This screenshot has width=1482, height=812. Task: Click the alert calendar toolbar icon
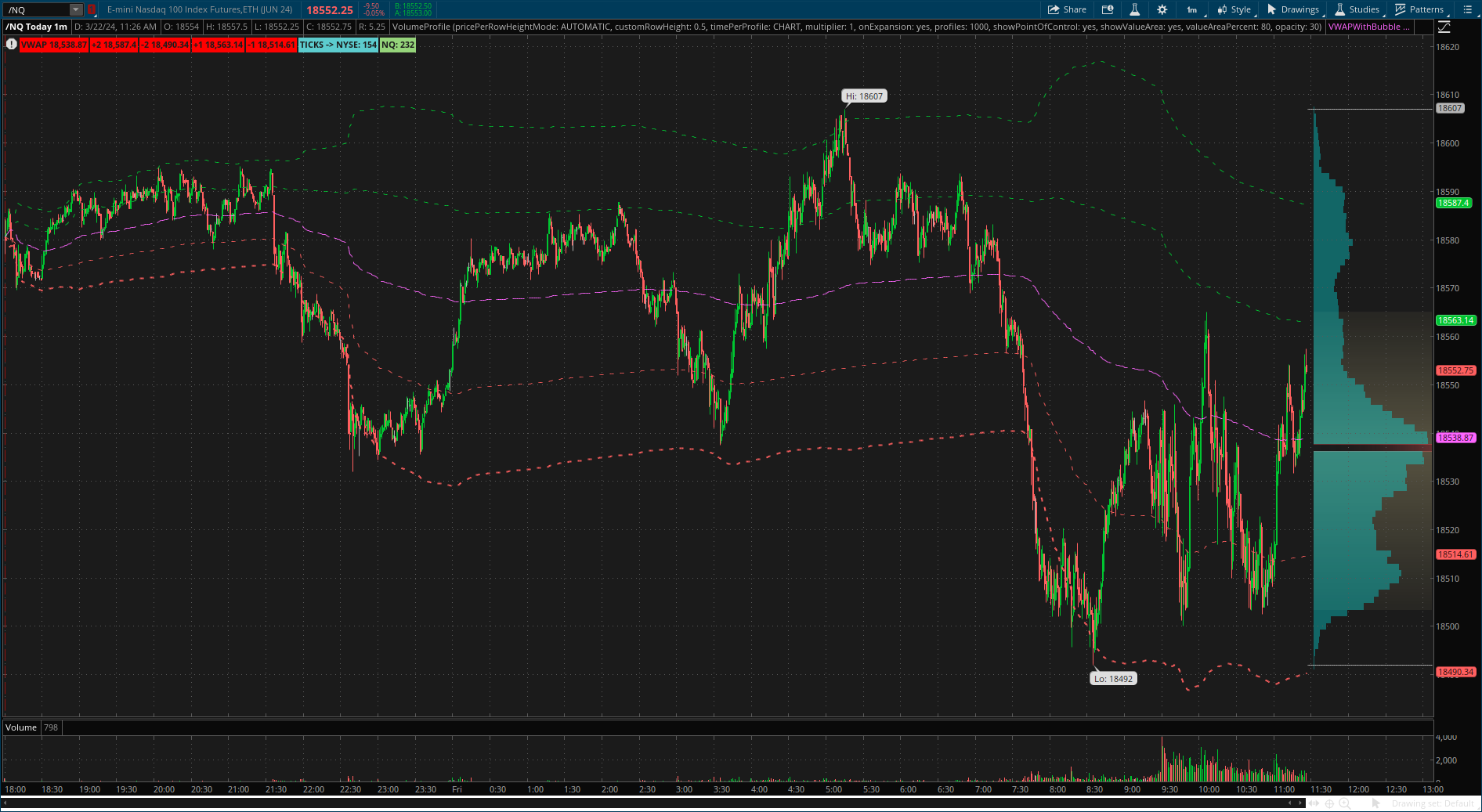click(1108, 9)
